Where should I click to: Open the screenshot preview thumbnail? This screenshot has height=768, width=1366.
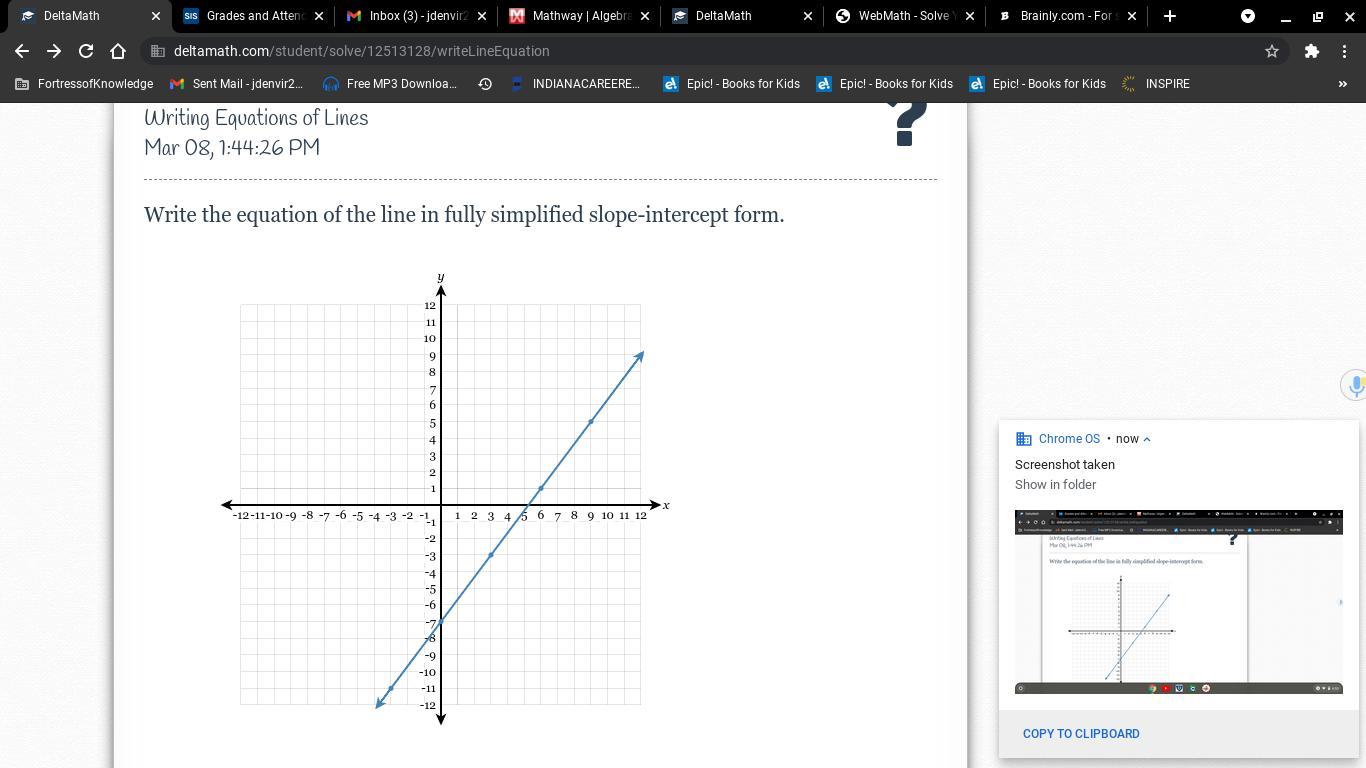click(x=1179, y=602)
